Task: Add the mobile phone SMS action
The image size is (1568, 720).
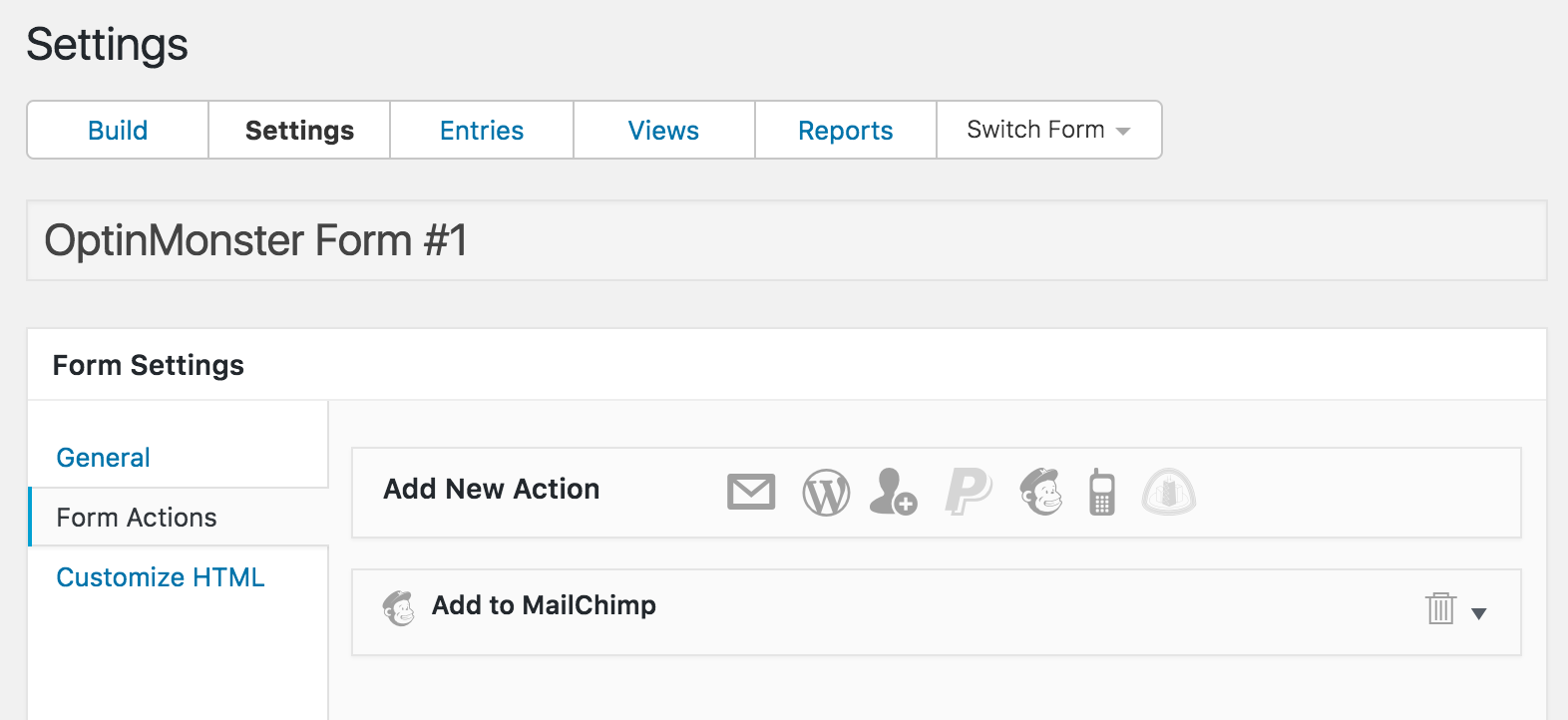Action: pyautogui.click(x=1101, y=492)
